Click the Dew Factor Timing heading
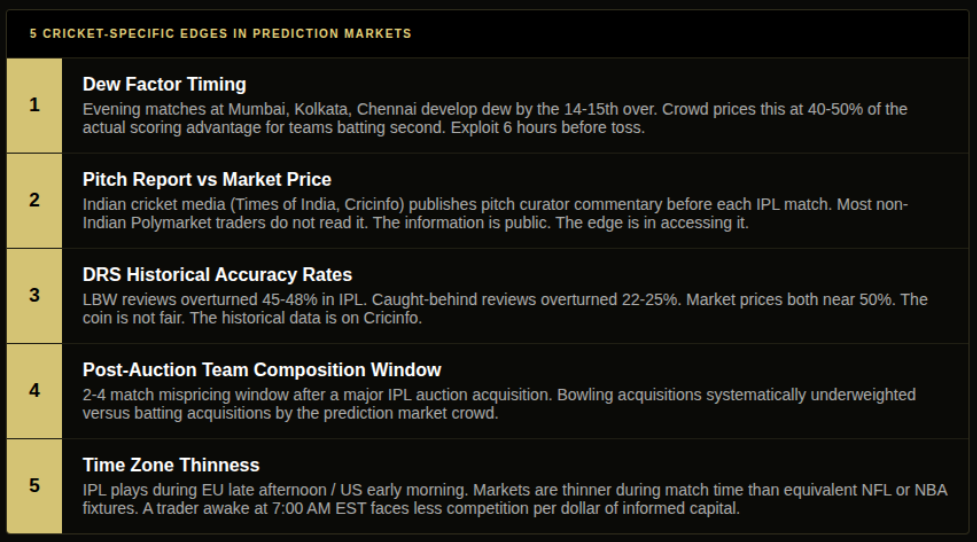Screen dimensions: 977x542 164,84
